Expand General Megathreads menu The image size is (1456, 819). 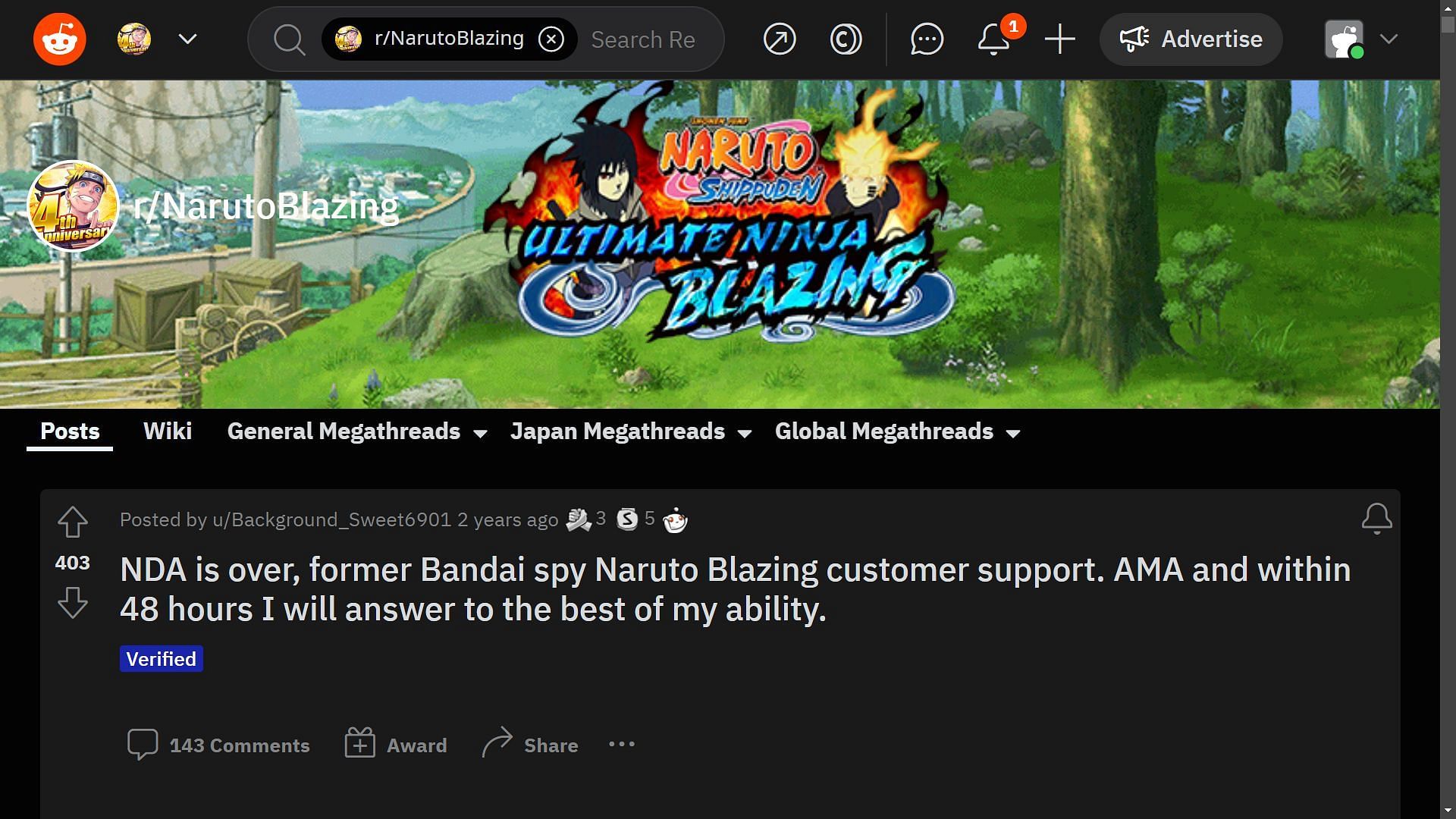click(357, 431)
